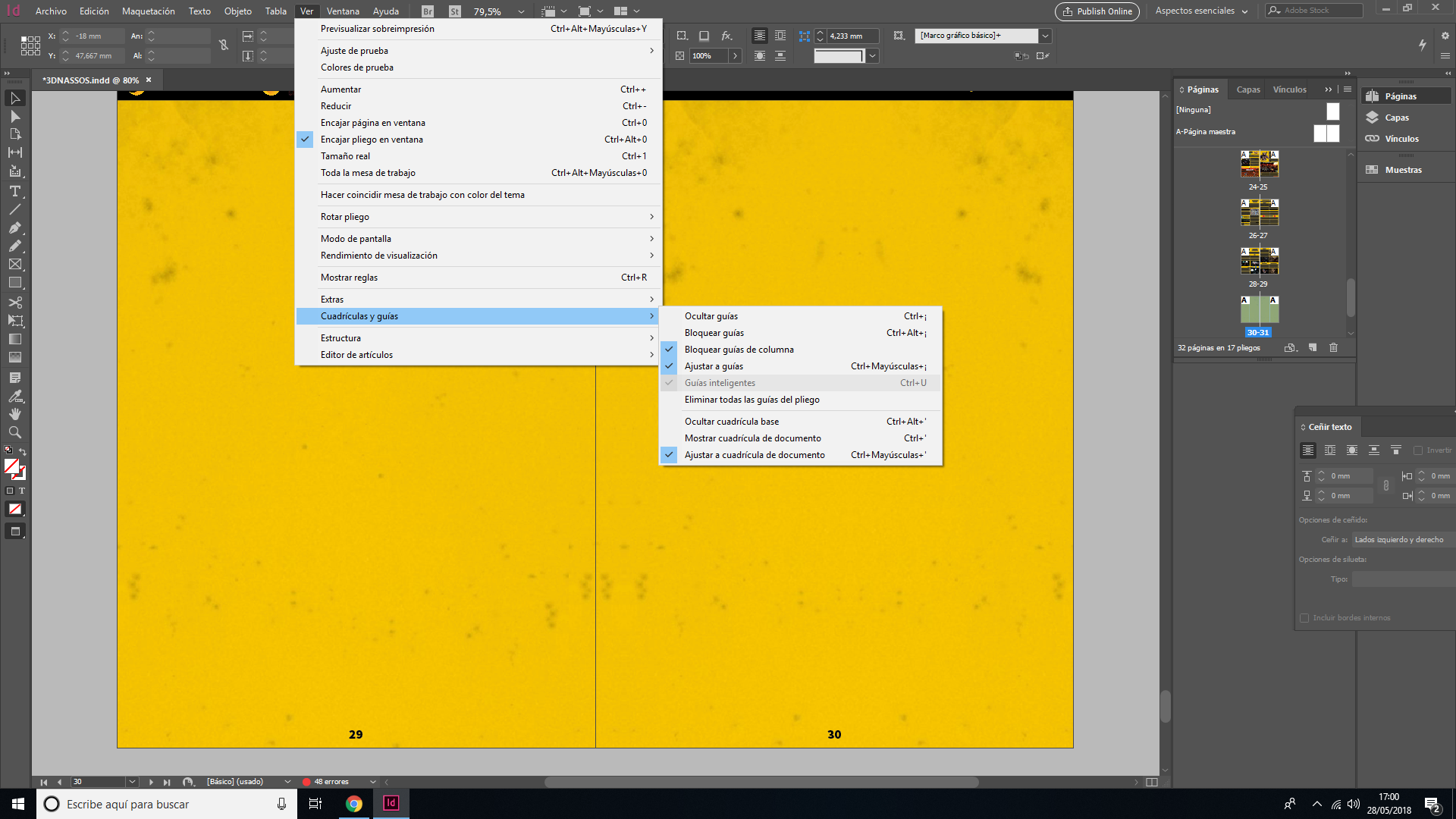This screenshot has width=1456, height=819.
Task: Toggle the Invertir checkbox in Ceñir texto
Action: [x=1417, y=450]
